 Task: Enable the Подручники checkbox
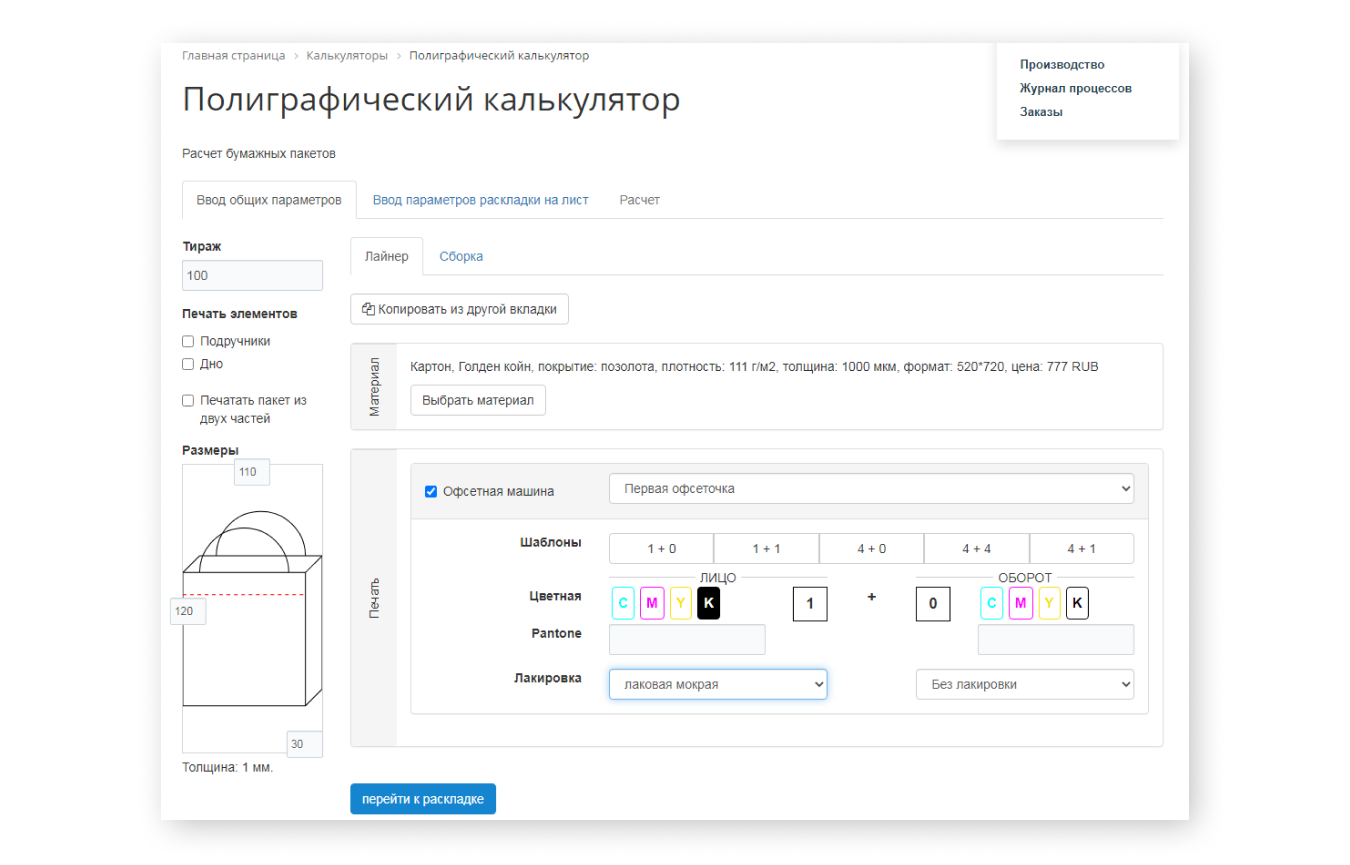[x=188, y=341]
